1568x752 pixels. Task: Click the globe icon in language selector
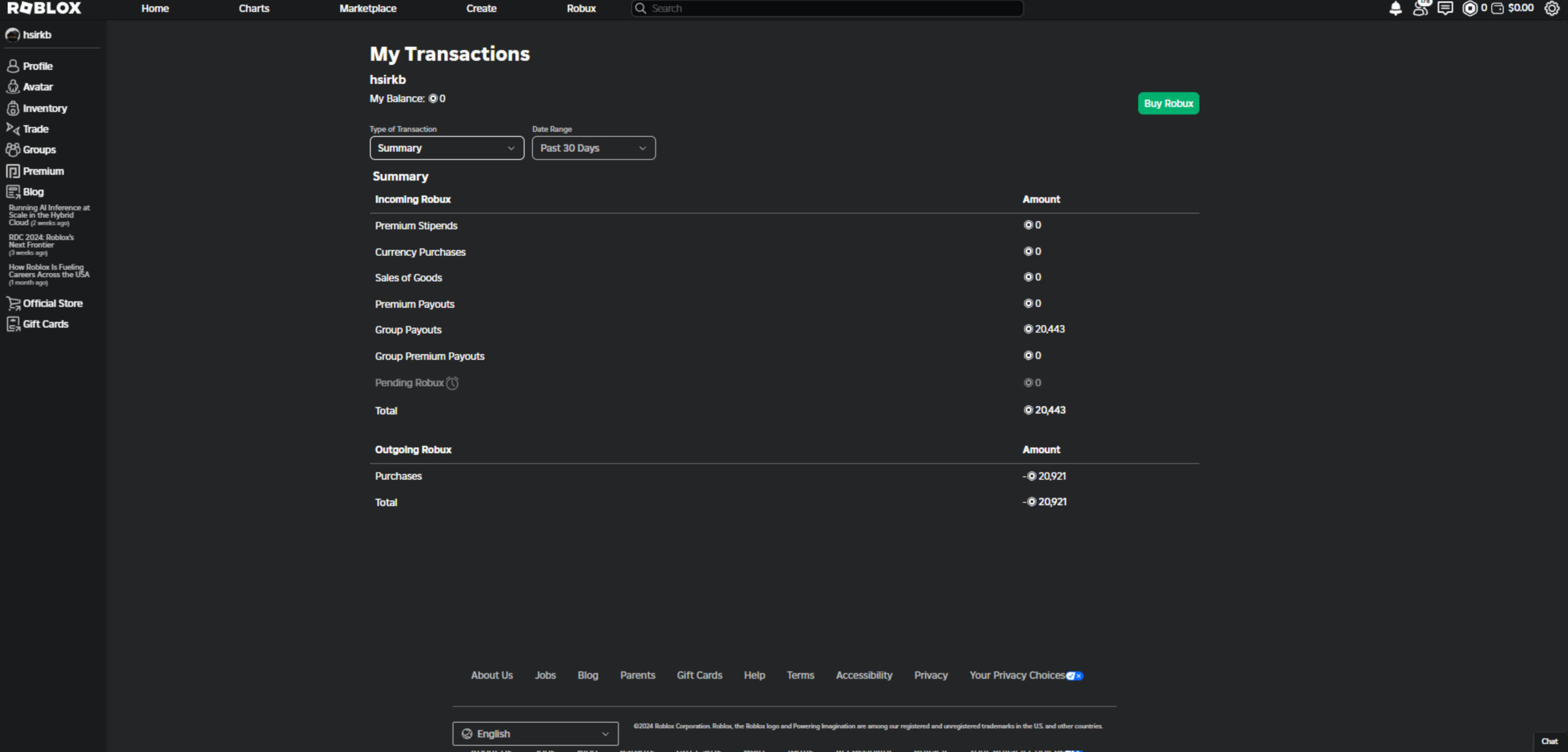(467, 734)
